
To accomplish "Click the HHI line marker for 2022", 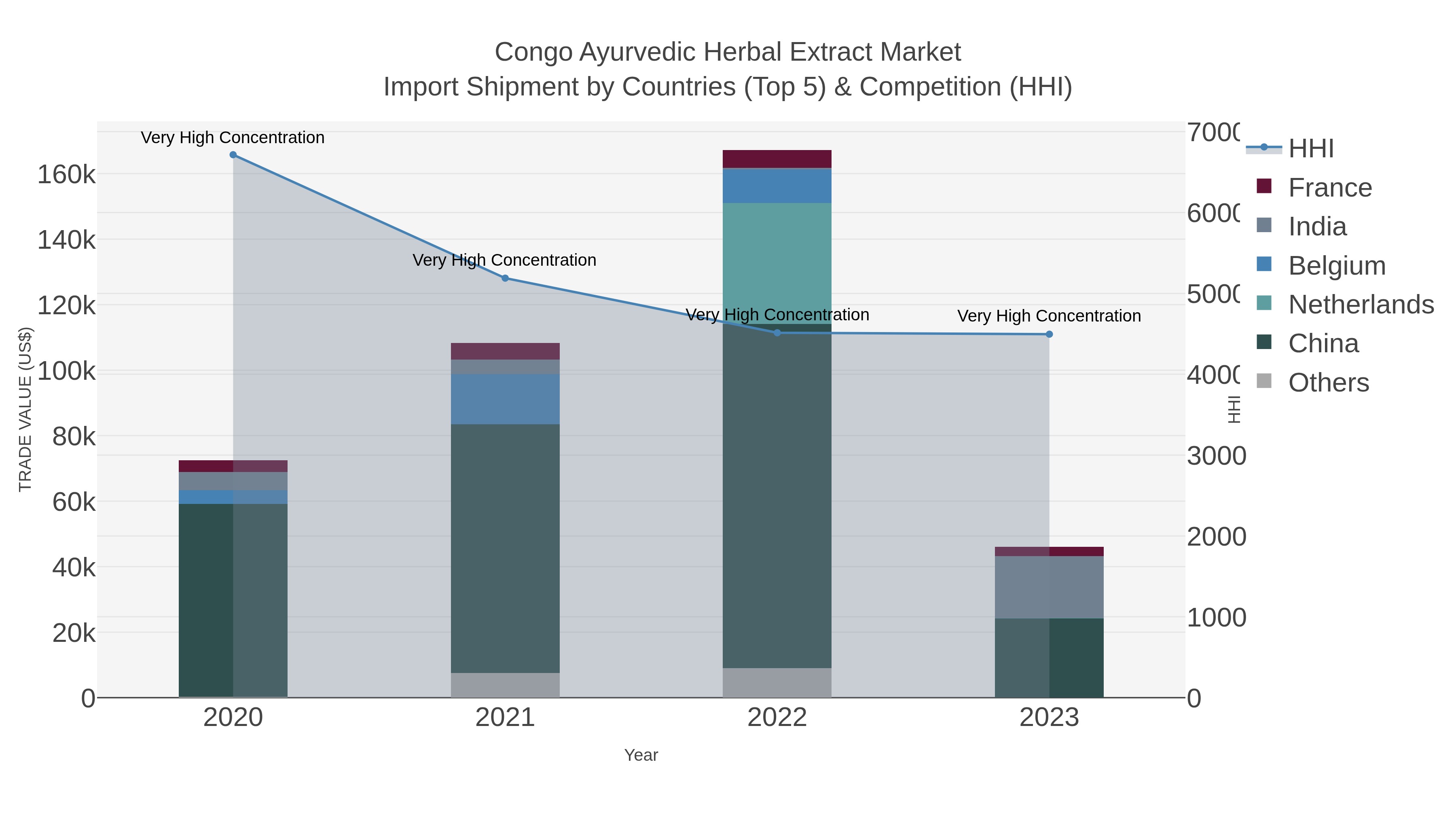I will pyautogui.click(x=777, y=333).
